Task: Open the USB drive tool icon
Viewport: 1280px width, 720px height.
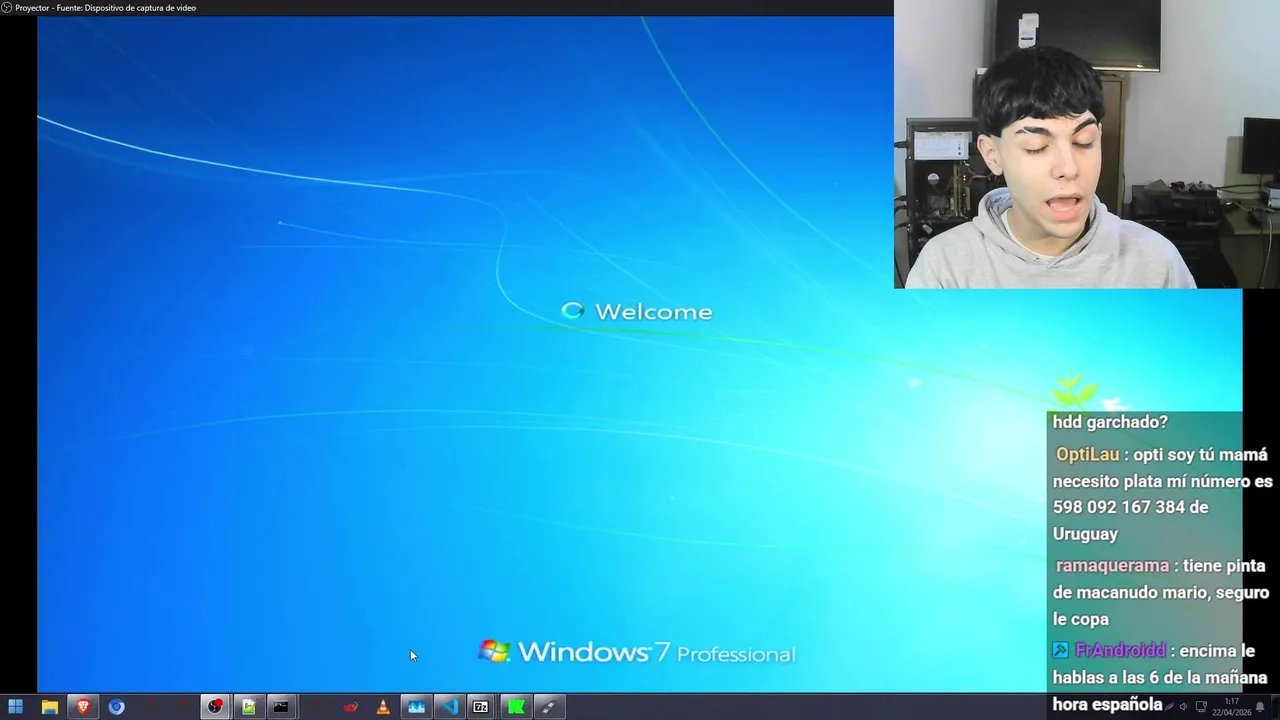Action: (x=548, y=707)
